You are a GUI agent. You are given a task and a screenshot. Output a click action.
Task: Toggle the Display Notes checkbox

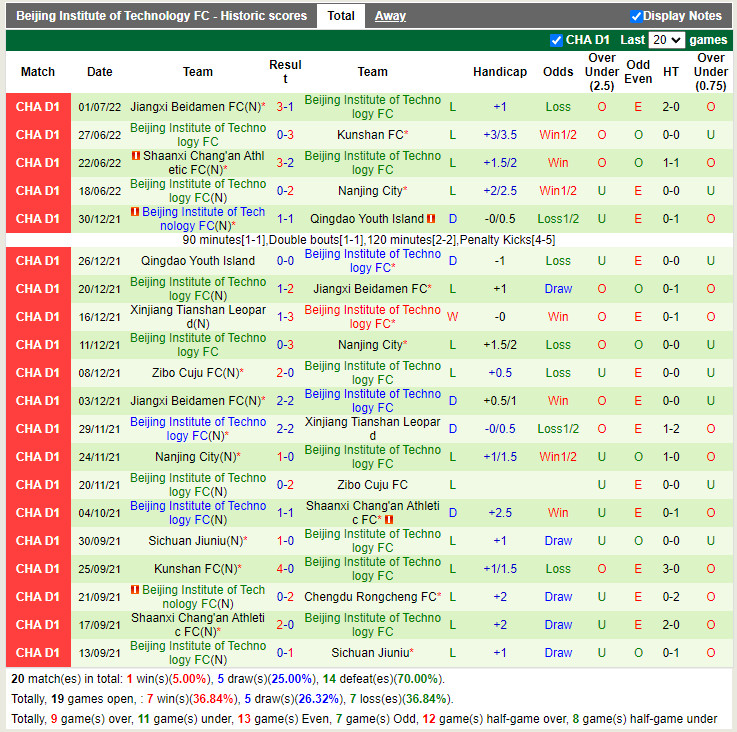[636, 16]
